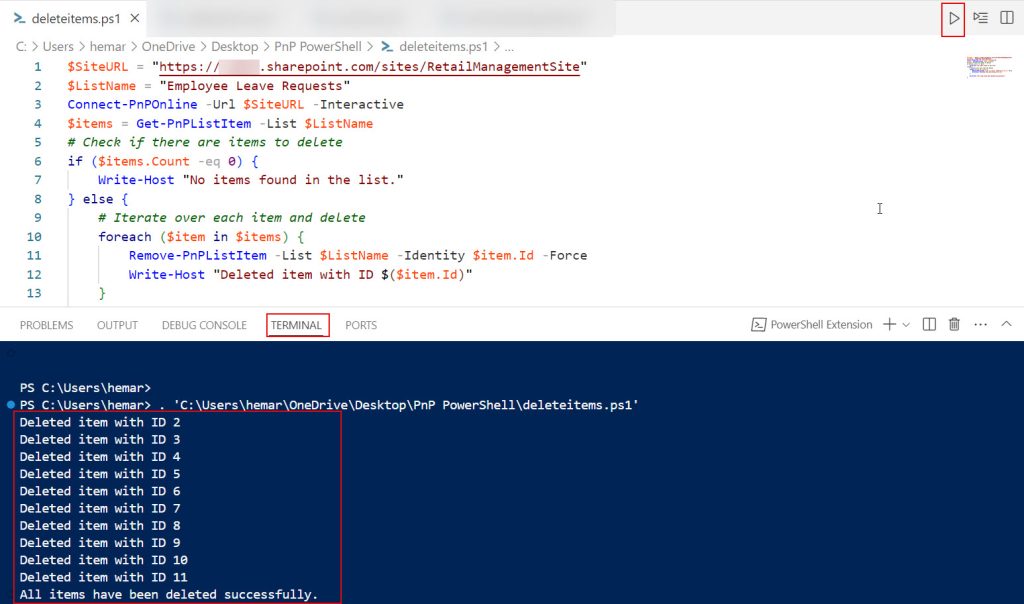Click the Desktop breadcrumb segment

point(234,46)
